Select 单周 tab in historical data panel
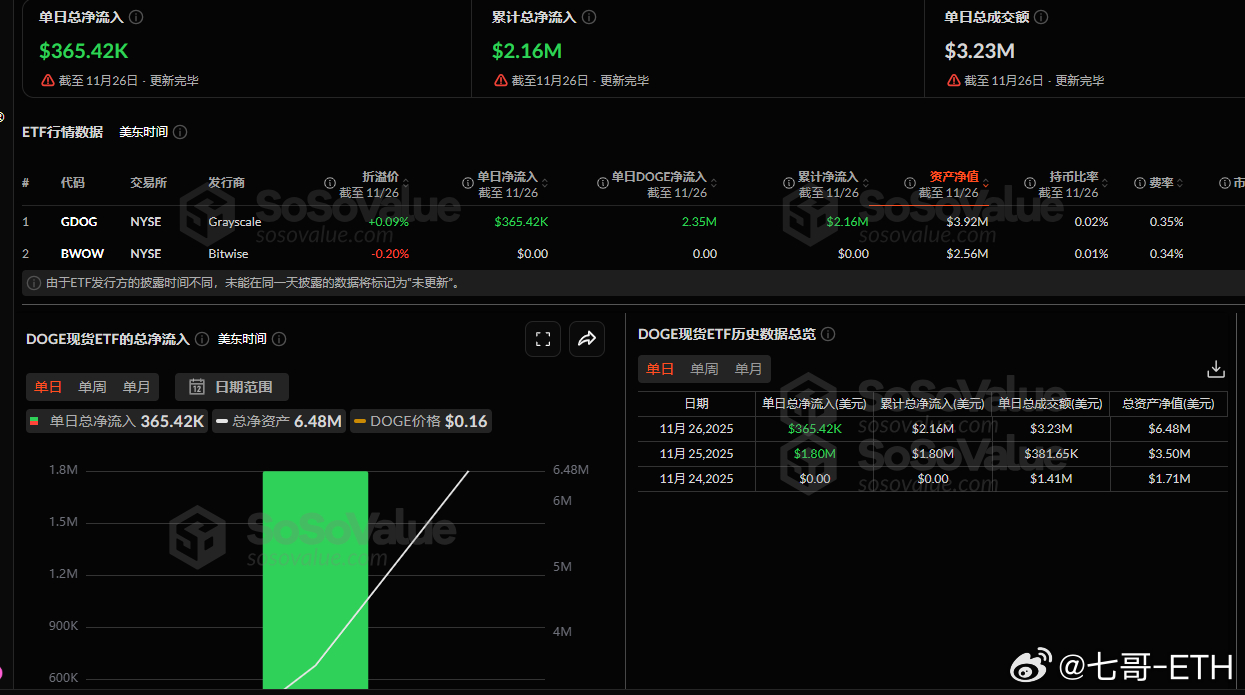 704,369
